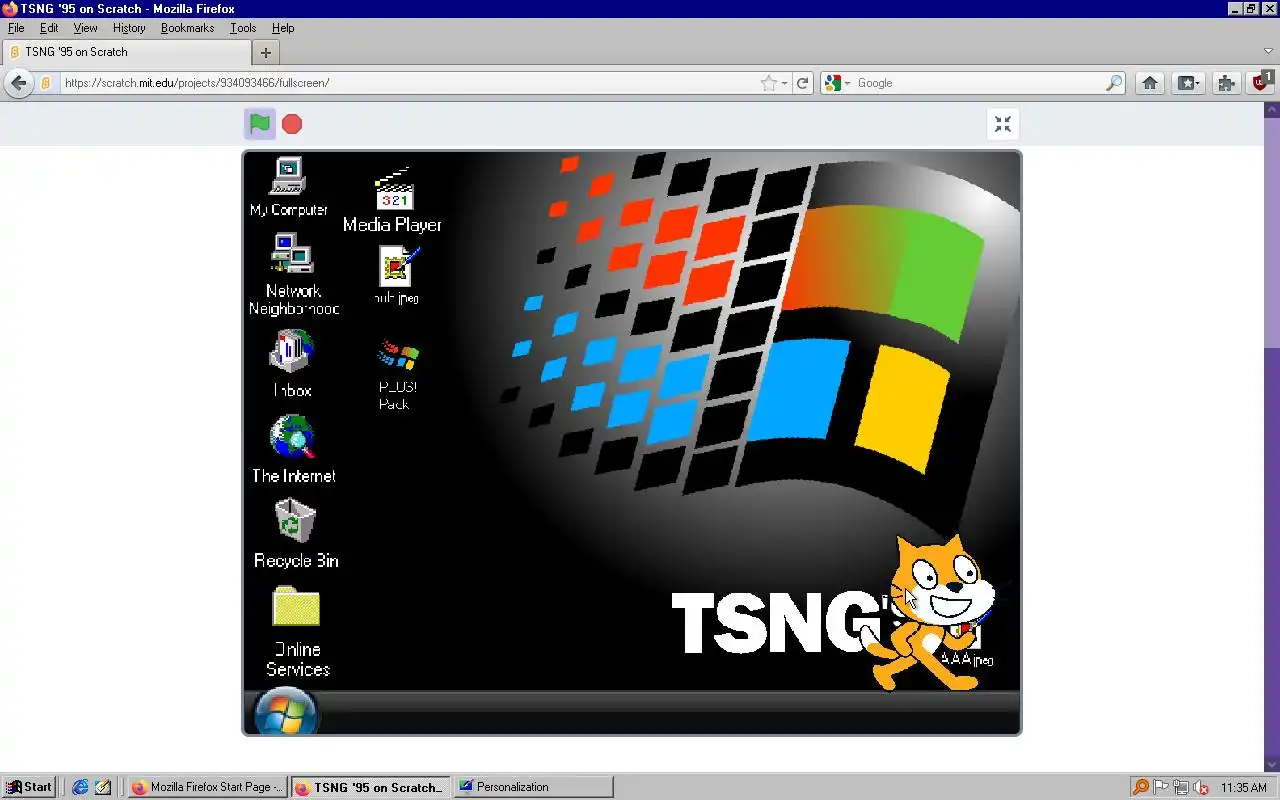Start the project with the green flag
This screenshot has width=1280, height=800.
(260, 124)
